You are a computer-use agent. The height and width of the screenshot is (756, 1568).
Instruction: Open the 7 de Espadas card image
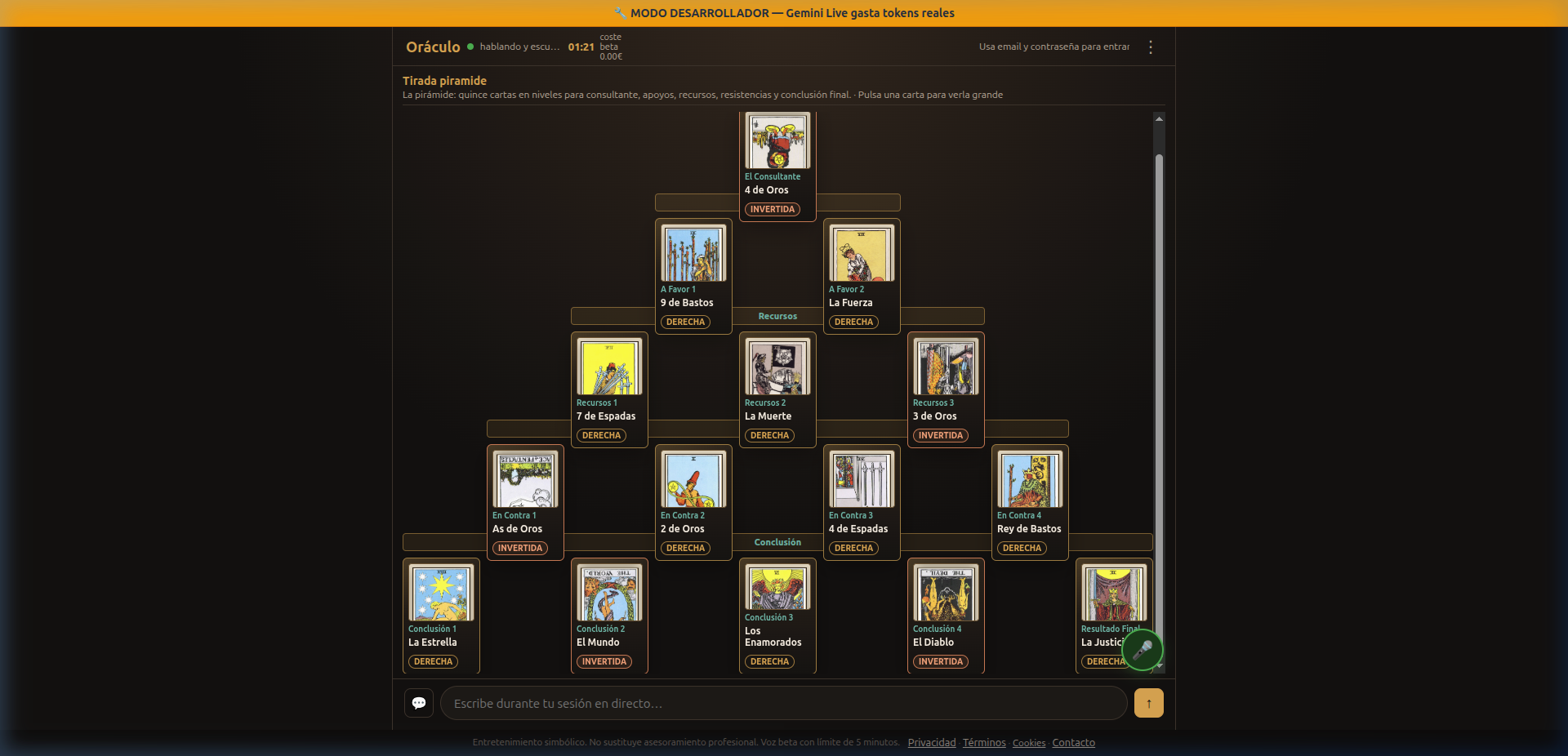[609, 367]
